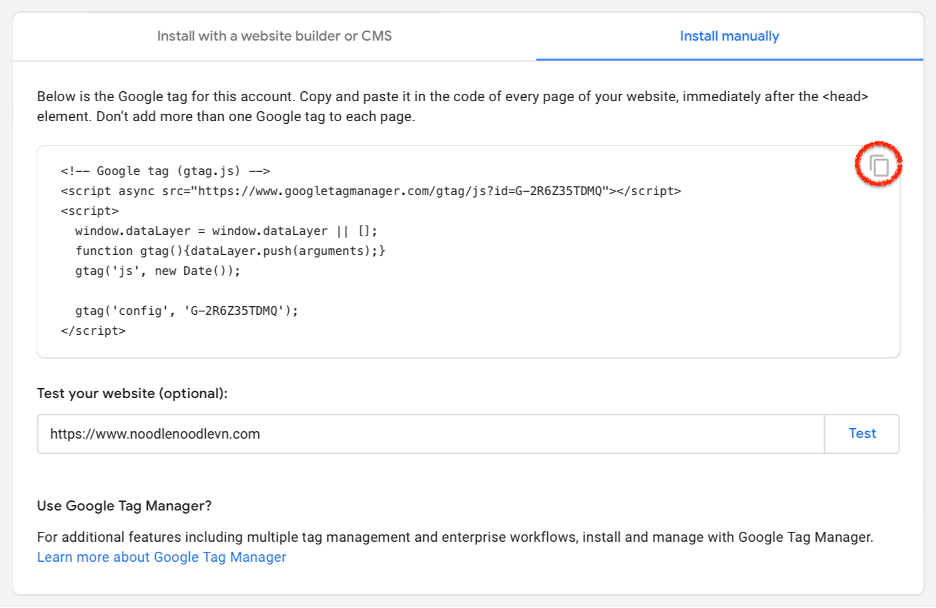936x608 pixels.
Task: Click the closing </script> tag line
Action: pos(93,331)
